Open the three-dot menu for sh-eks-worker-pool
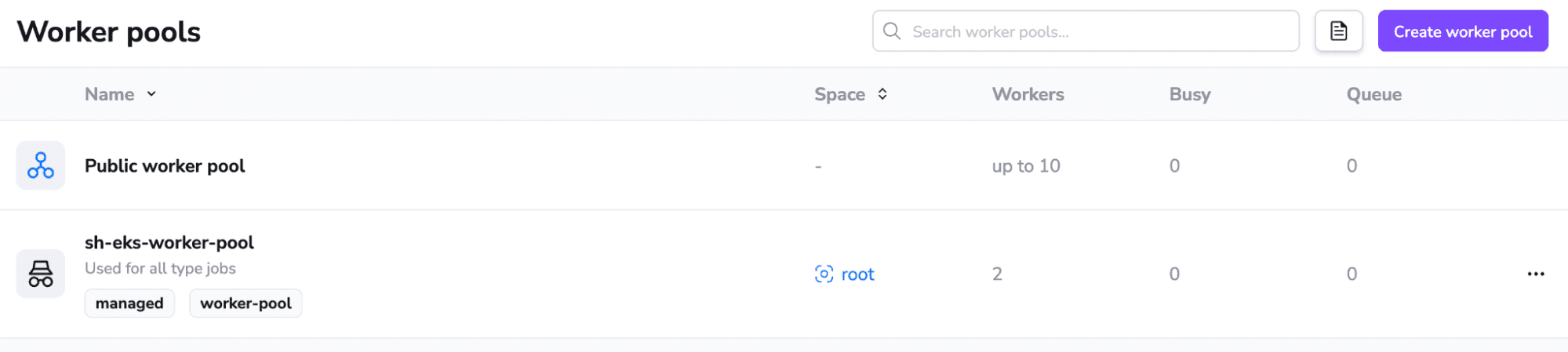1568x352 pixels. click(1536, 274)
